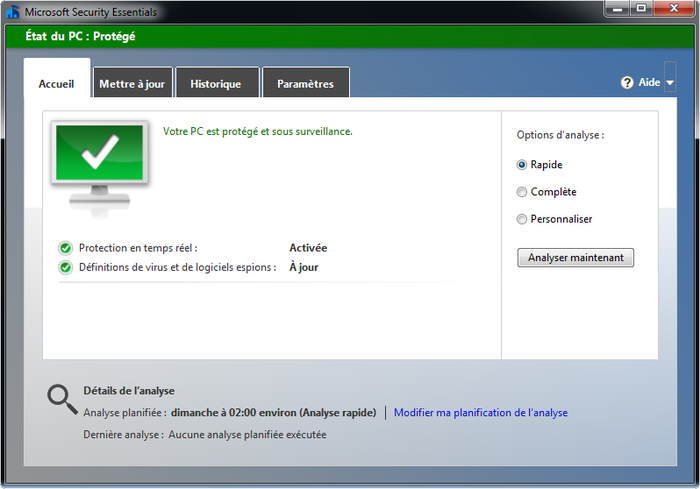
Task: Open the Mettre à jour tab
Action: tap(132, 84)
